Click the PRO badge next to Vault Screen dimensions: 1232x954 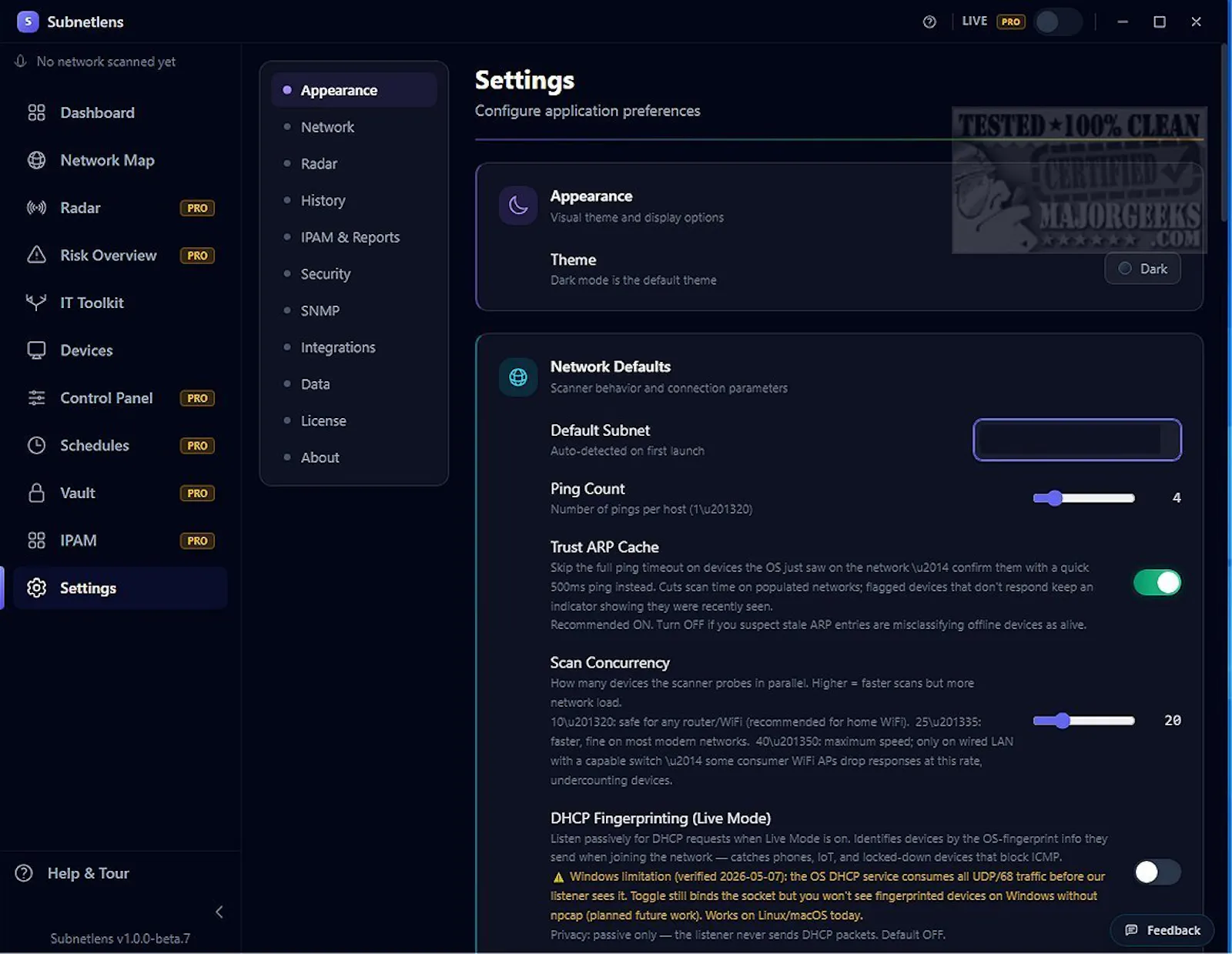coord(197,493)
